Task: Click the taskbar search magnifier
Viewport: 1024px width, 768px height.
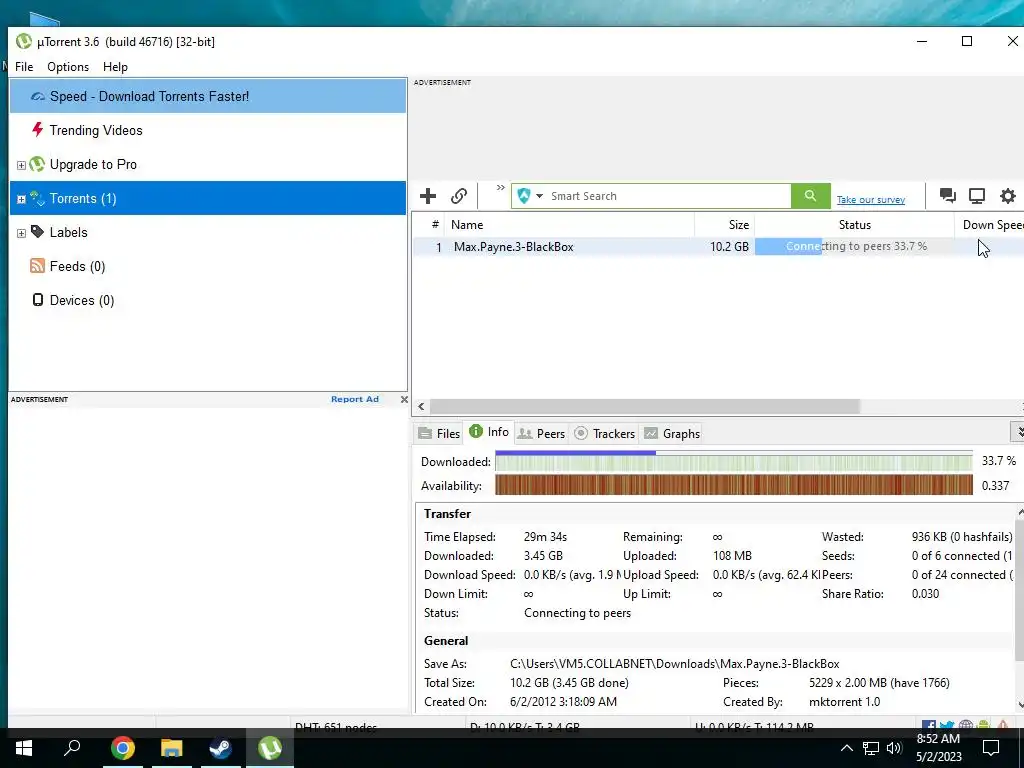Action: pos(72,747)
